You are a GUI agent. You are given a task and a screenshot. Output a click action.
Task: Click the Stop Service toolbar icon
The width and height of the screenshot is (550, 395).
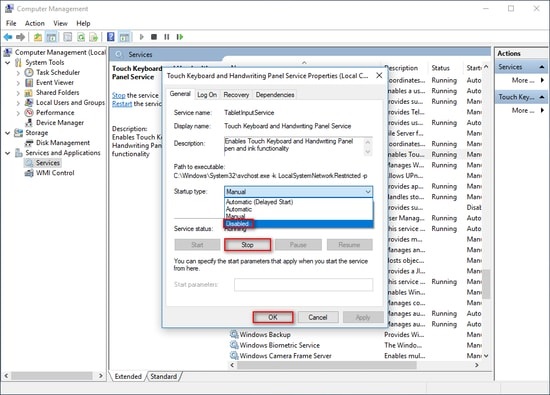tap(154, 37)
